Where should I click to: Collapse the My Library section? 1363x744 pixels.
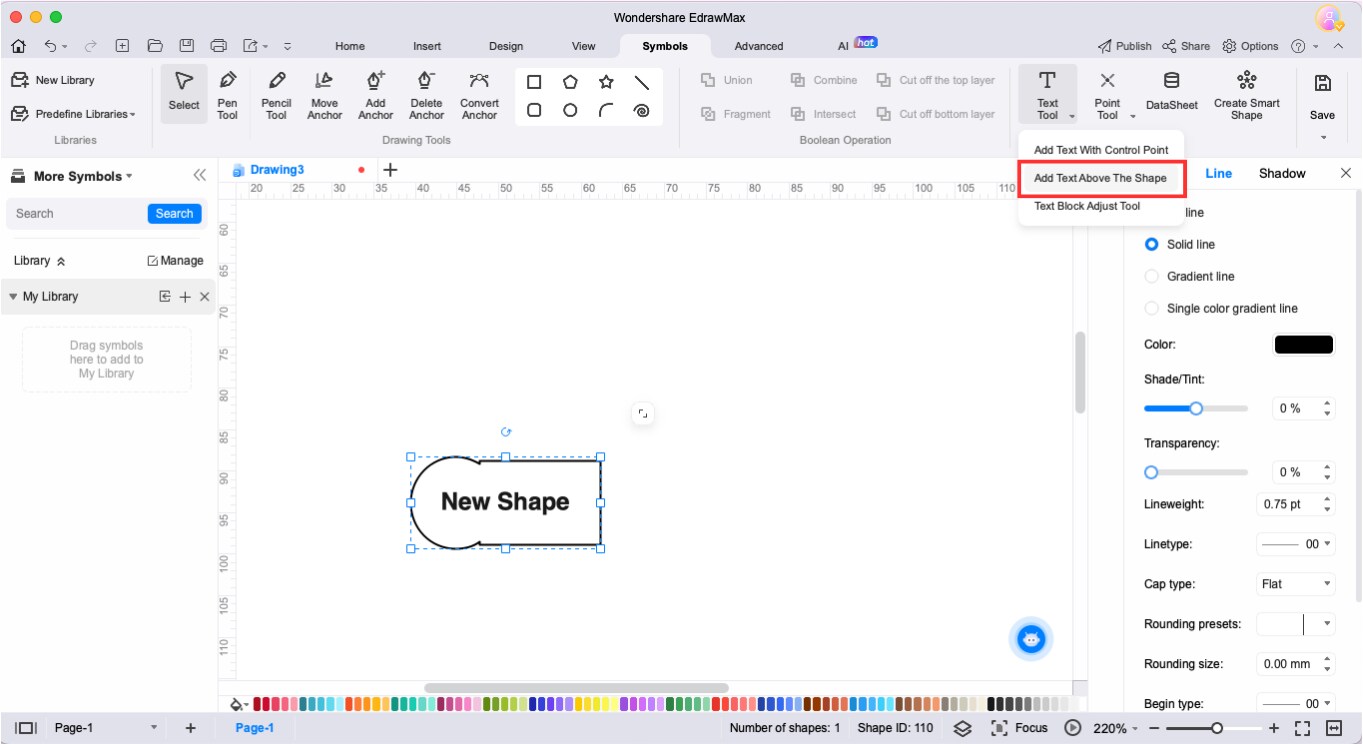point(13,296)
